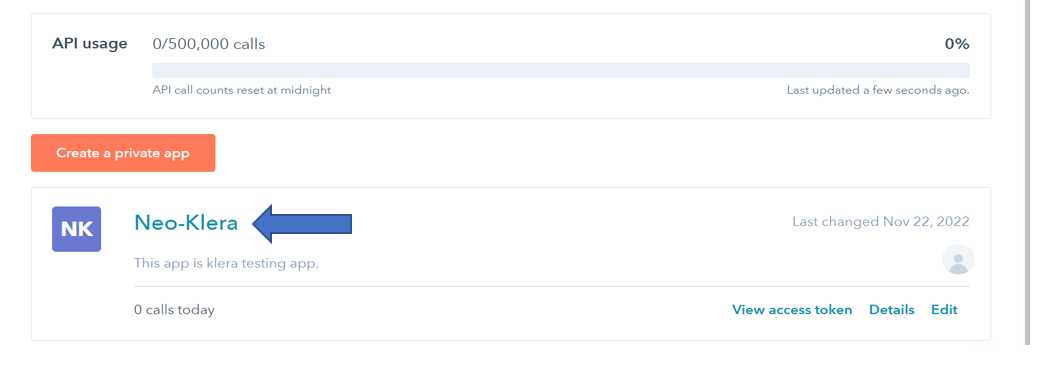The width and height of the screenshot is (1042, 377).
Task: Click the vertical scrollbar on right edge
Action: [1027, 173]
